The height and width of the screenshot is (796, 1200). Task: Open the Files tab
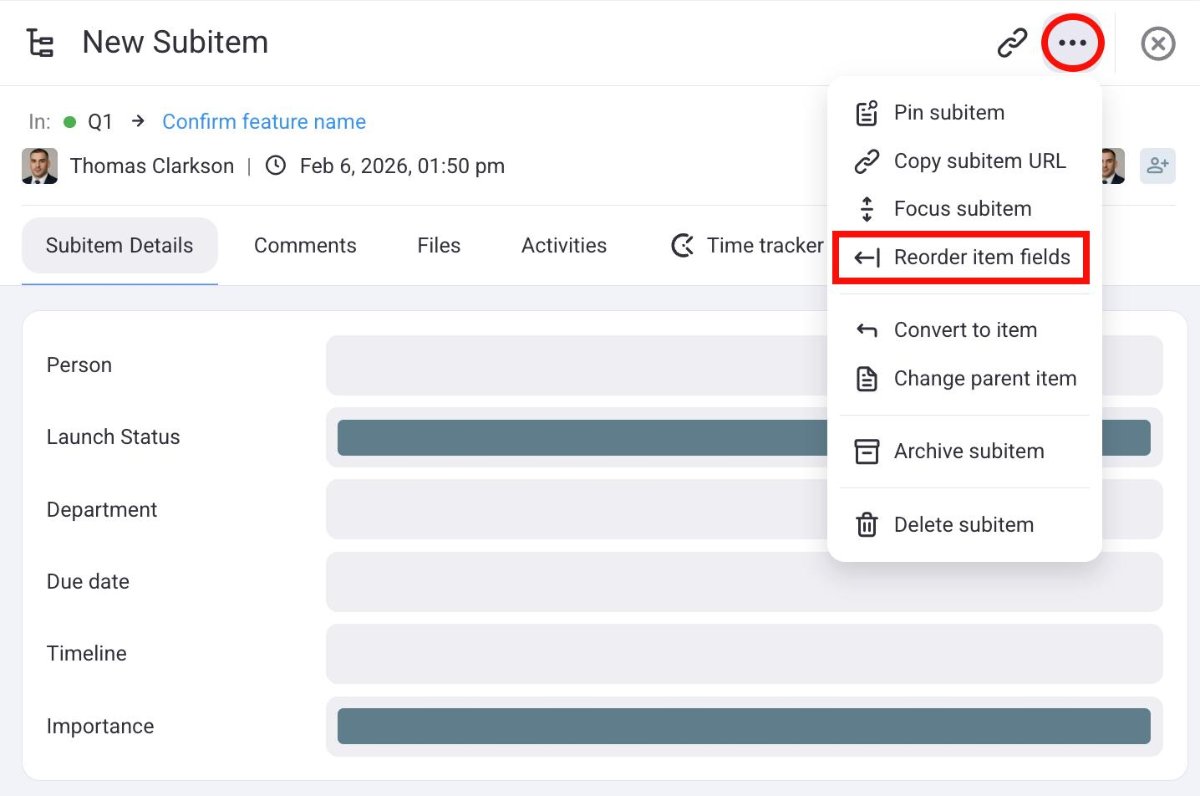(x=439, y=246)
